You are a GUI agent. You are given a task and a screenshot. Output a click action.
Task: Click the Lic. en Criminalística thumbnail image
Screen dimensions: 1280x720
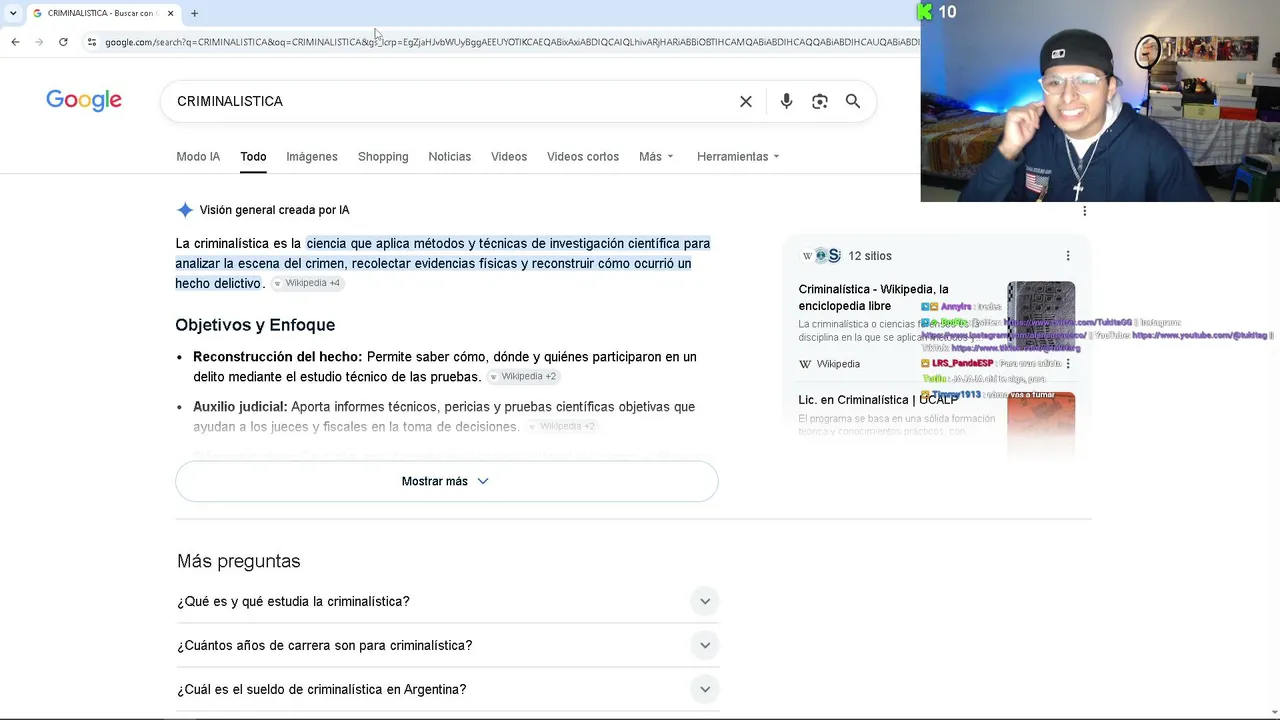click(x=1041, y=424)
